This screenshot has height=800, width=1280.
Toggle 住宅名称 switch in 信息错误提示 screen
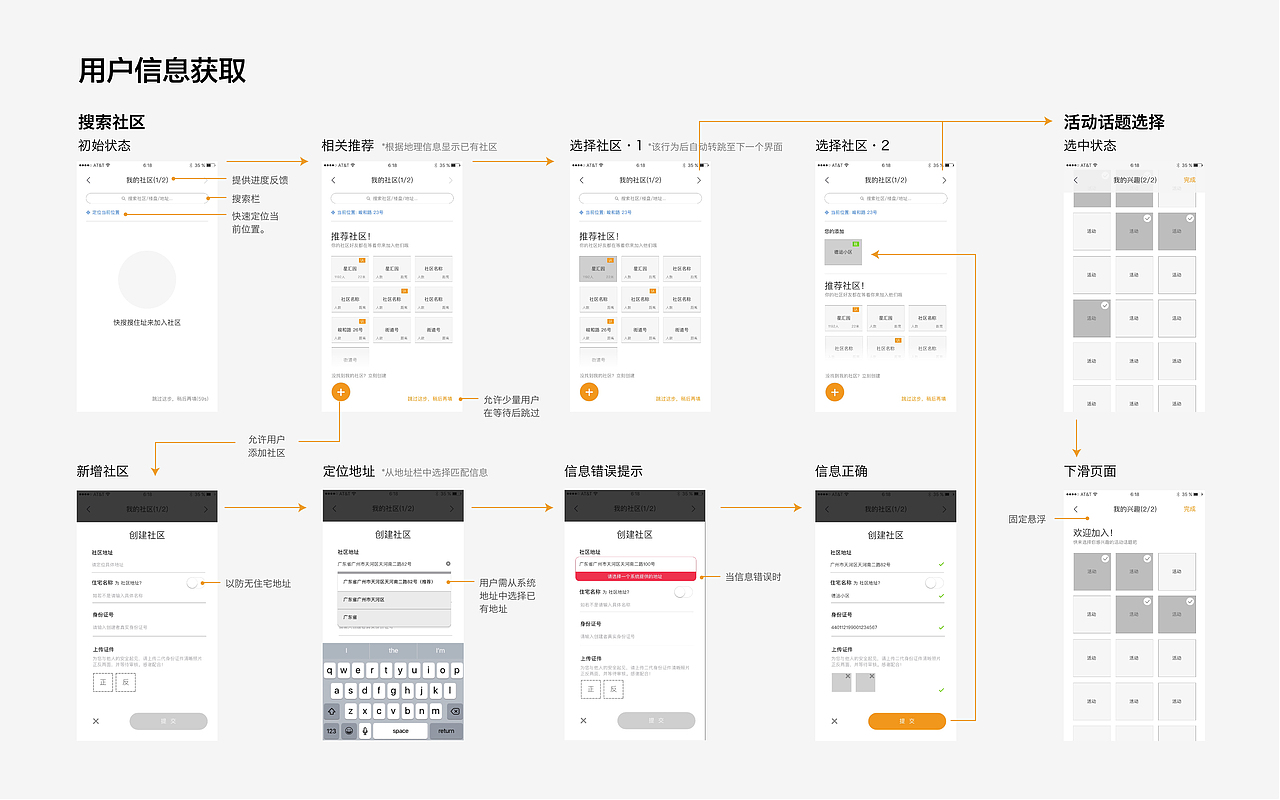(683, 592)
